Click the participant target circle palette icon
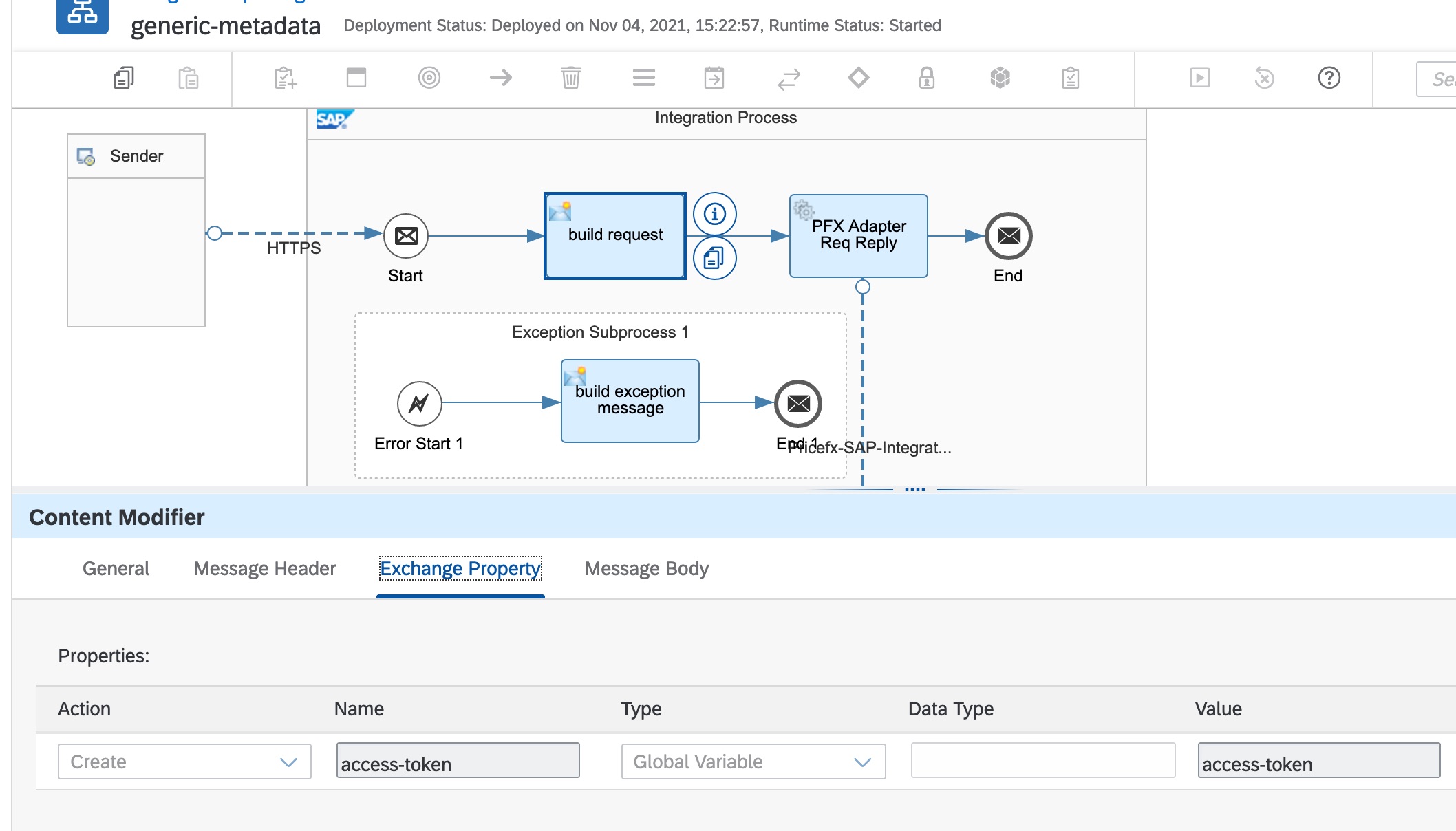Screen dimensions: 1456x831 (429, 78)
